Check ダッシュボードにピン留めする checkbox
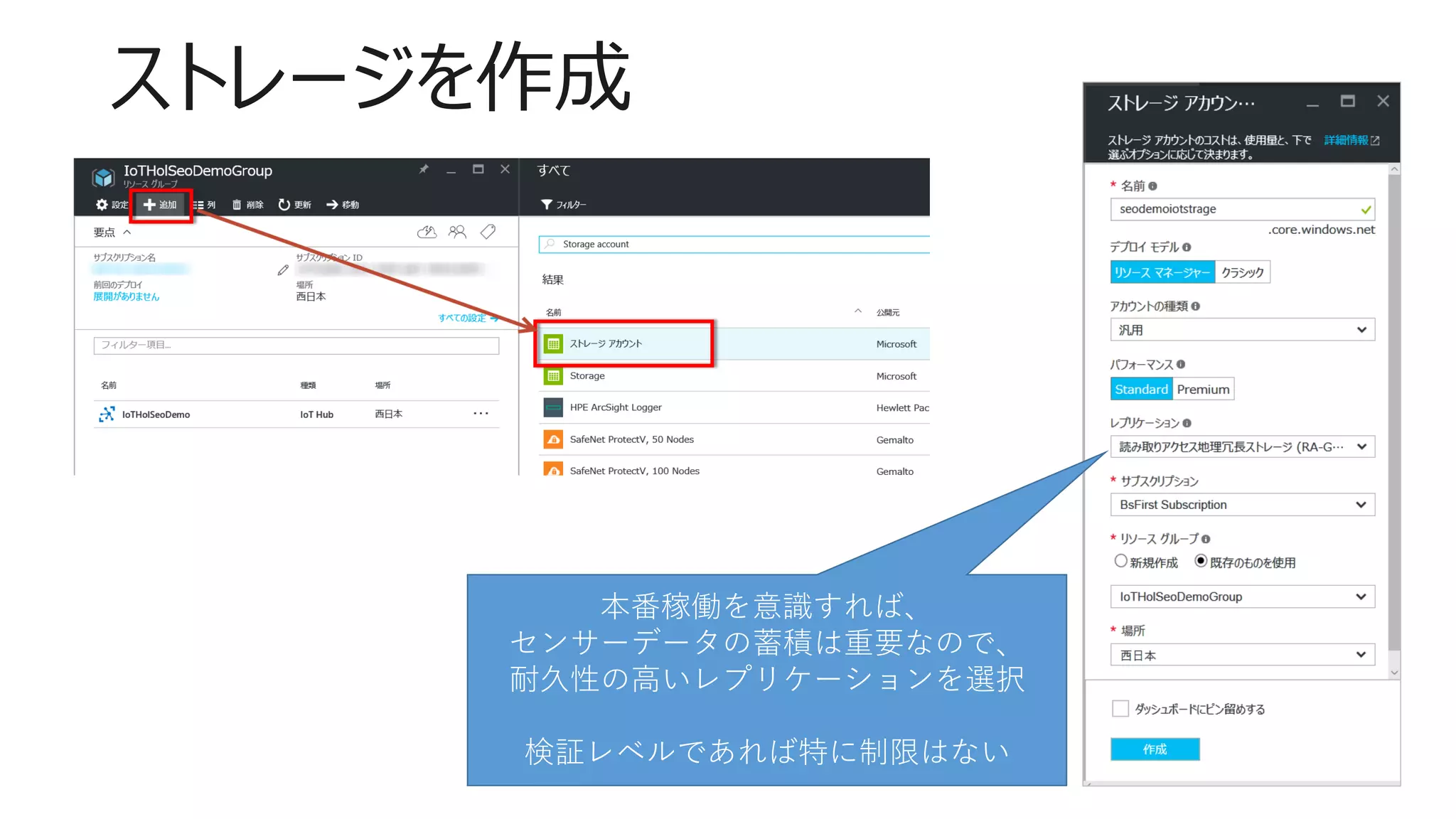The height and width of the screenshot is (819, 1456). pos(1120,709)
